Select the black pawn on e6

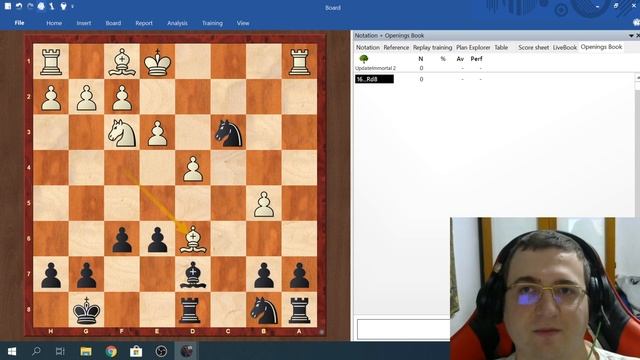(158, 239)
